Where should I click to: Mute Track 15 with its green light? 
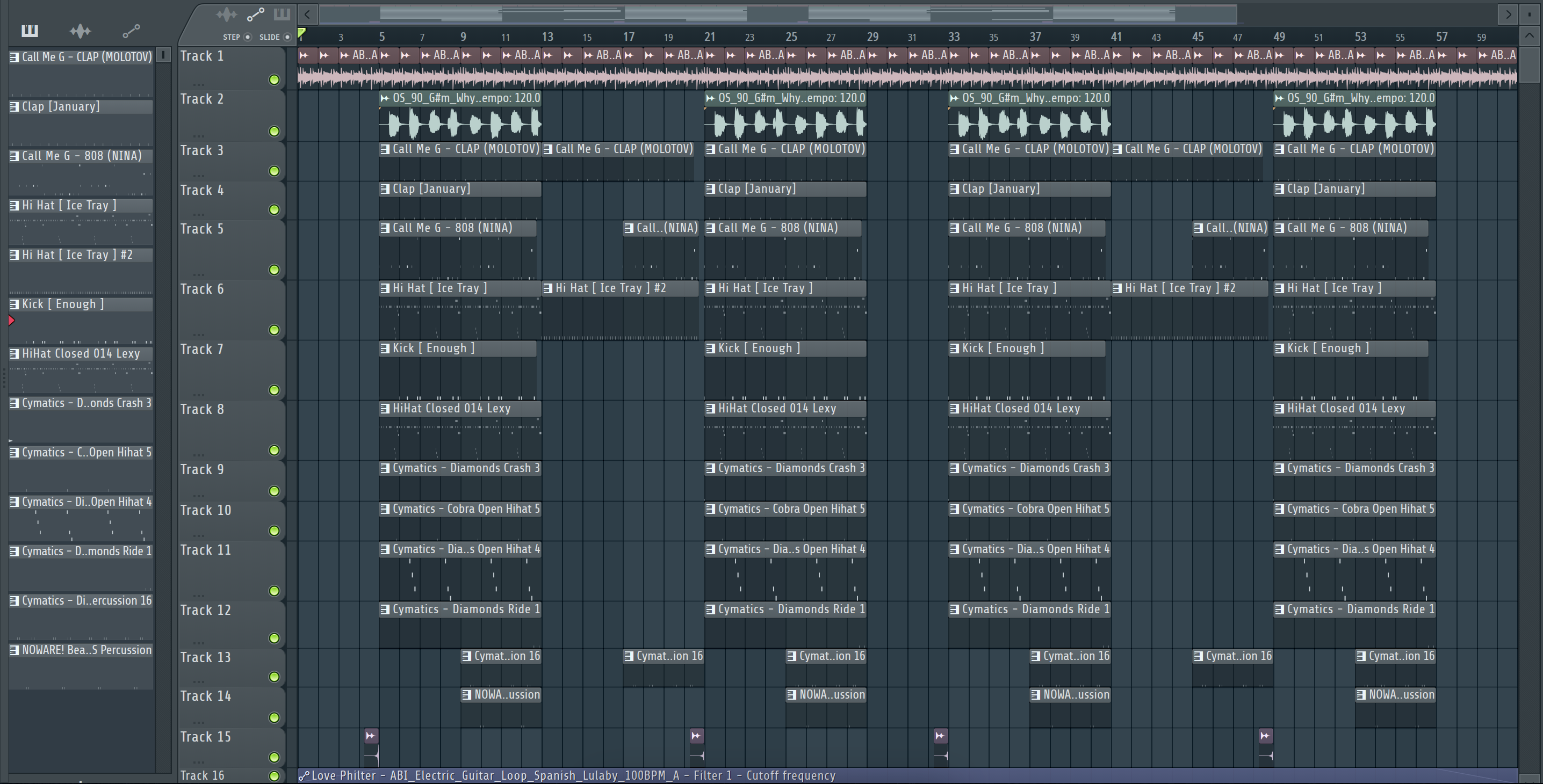click(274, 757)
